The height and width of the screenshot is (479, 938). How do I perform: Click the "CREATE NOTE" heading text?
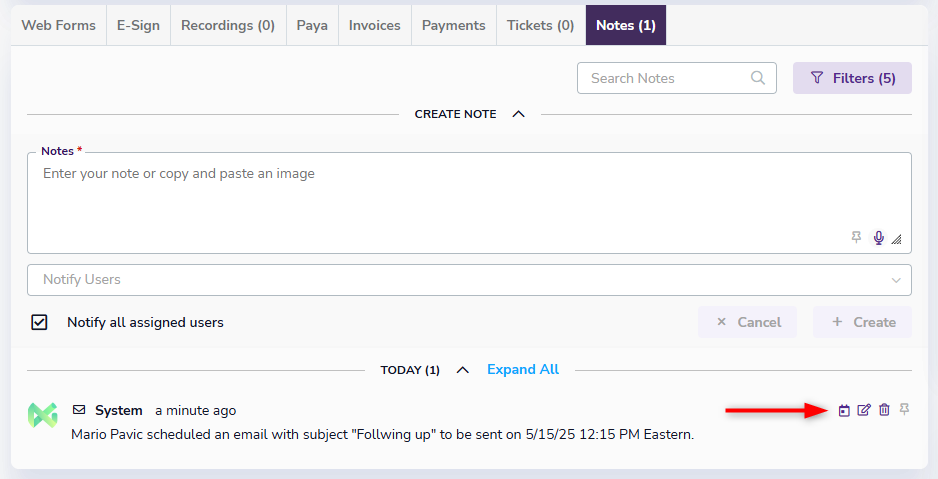pyautogui.click(x=455, y=114)
